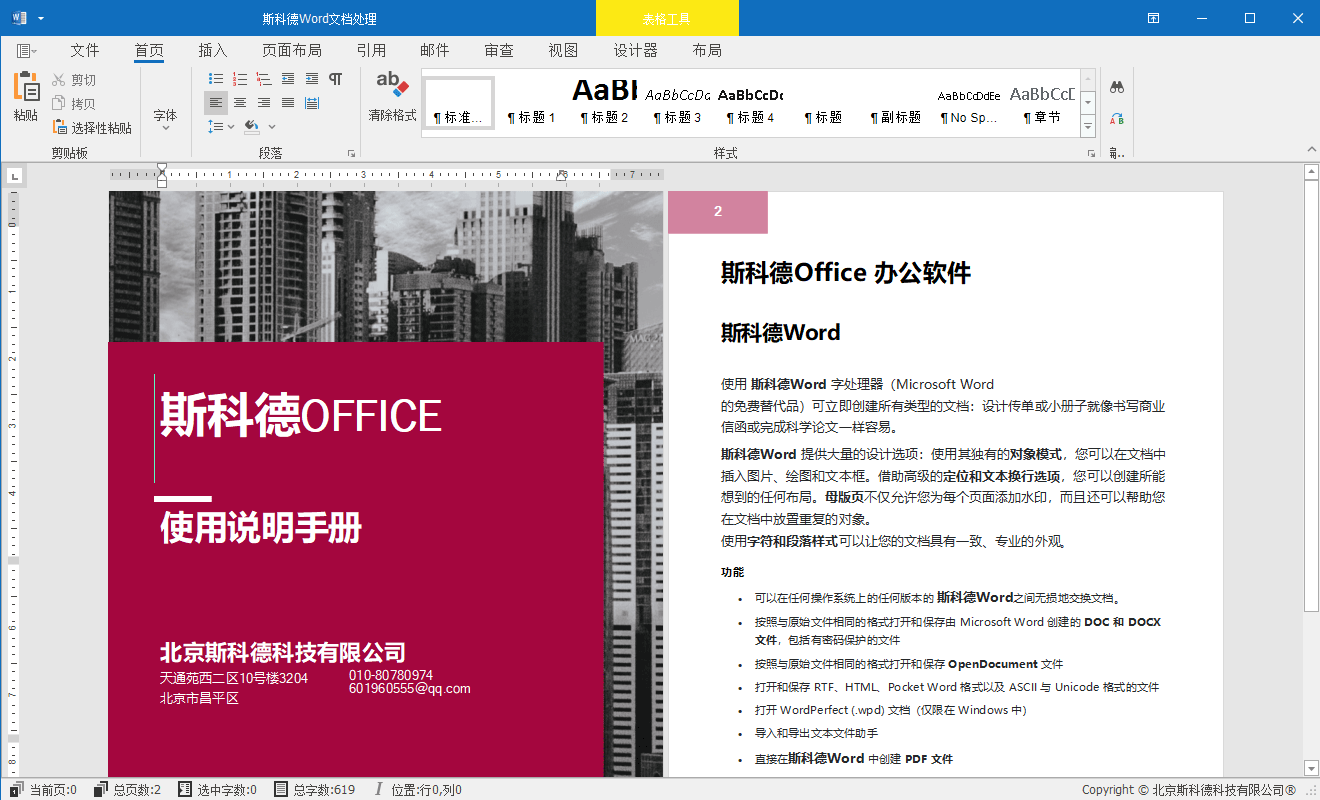1320x800 pixels.
Task: Toggle center text alignment
Action: (240, 103)
